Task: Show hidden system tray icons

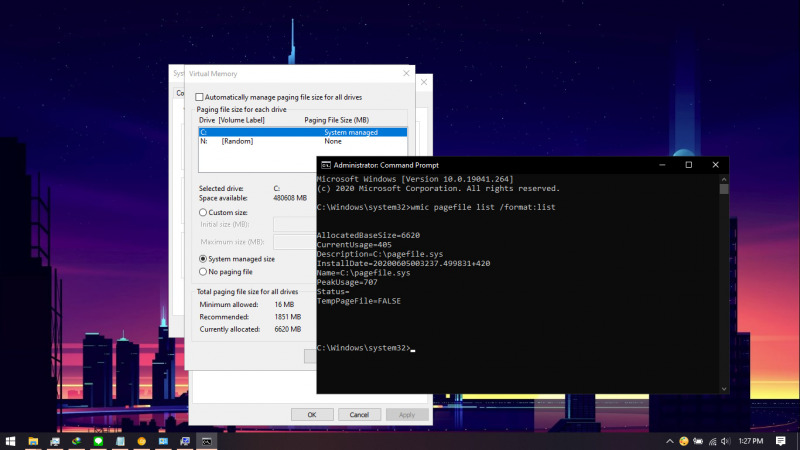Action: 669,441
